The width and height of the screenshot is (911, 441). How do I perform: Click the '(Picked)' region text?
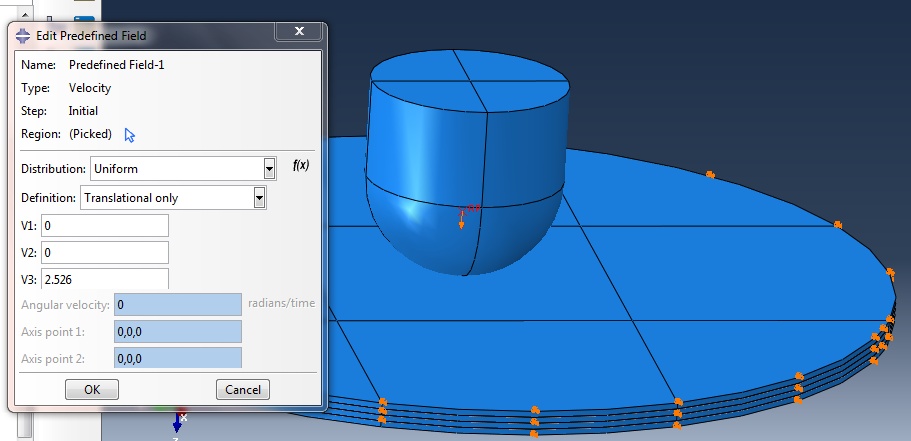(x=90, y=134)
